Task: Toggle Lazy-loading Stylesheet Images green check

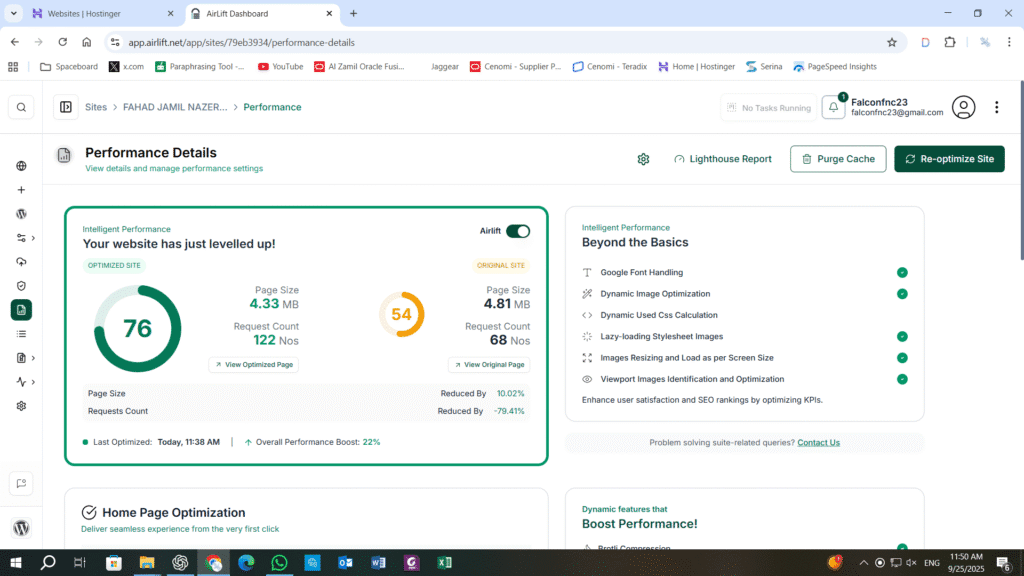Action: pyautogui.click(x=902, y=336)
